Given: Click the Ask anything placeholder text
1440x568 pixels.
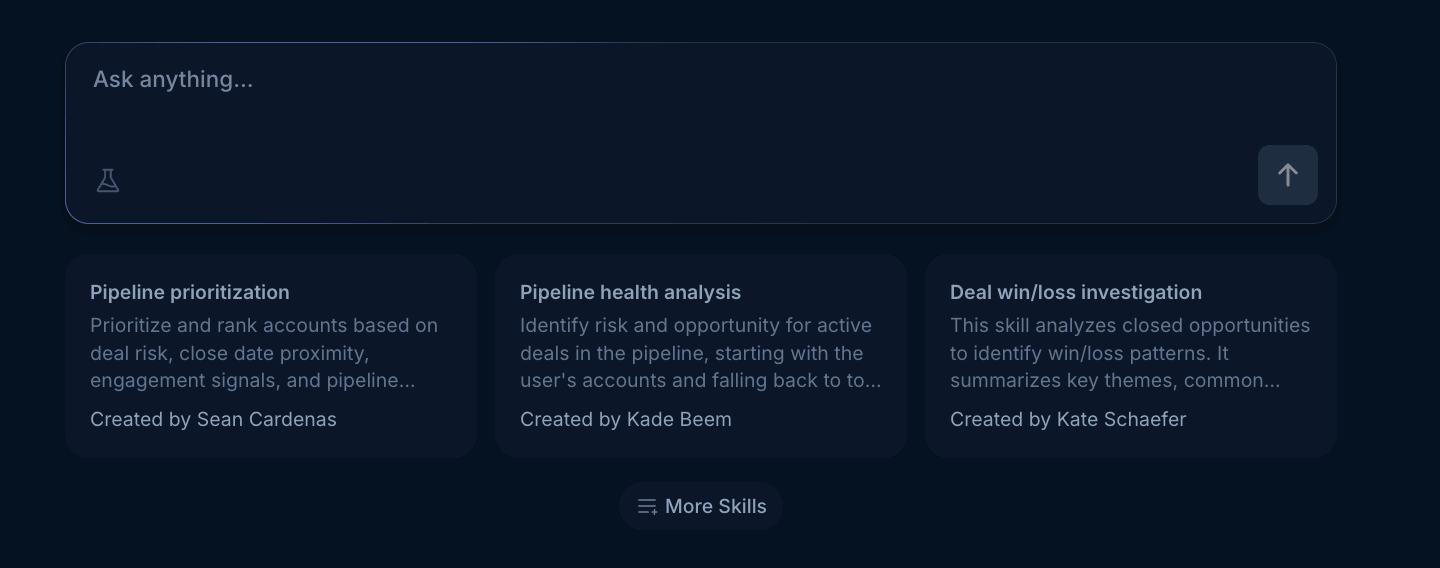Looking at the screenshot, I should tap(173, 80).
